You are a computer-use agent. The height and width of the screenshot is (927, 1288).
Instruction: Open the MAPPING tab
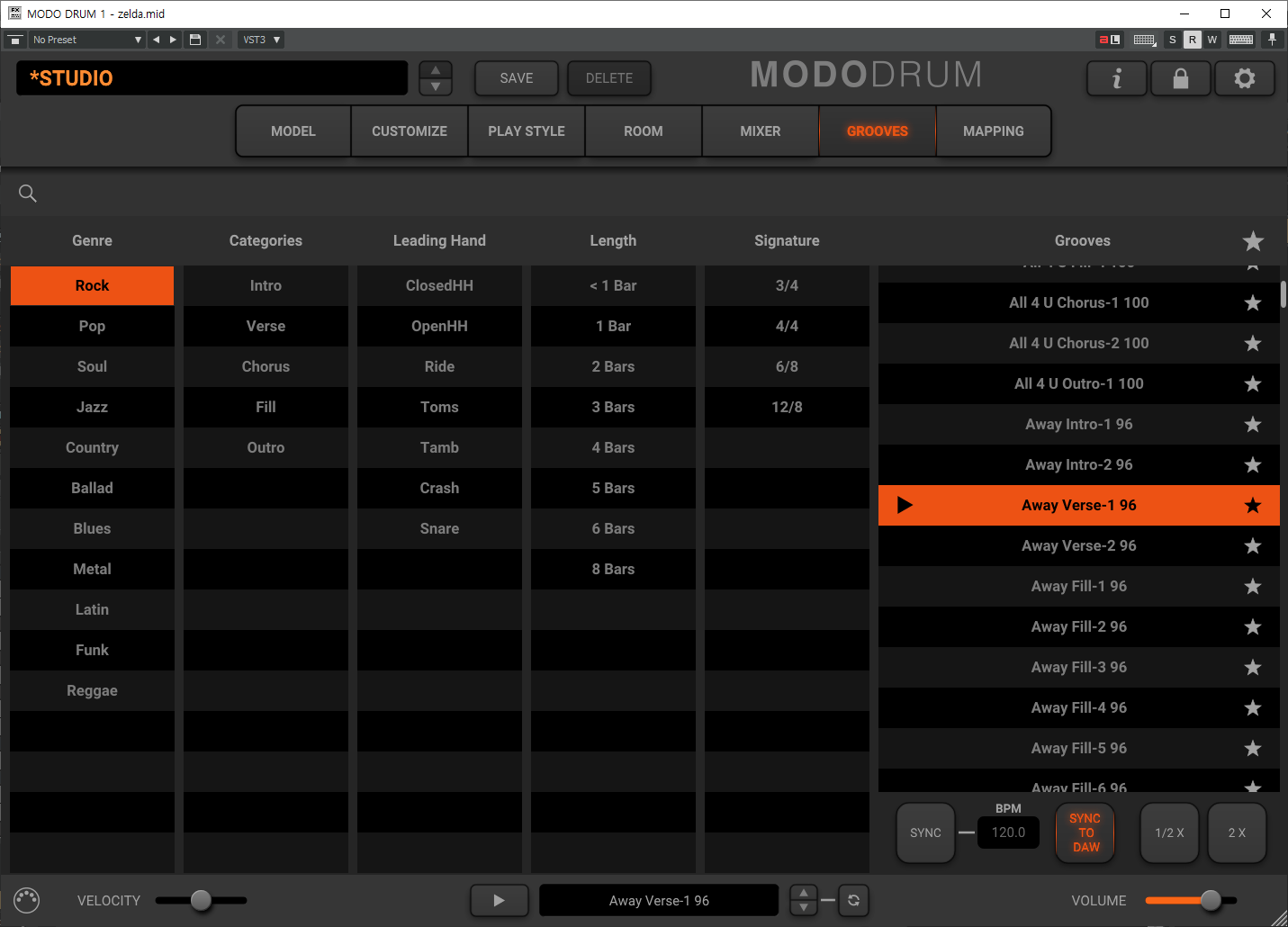(994, 131)
